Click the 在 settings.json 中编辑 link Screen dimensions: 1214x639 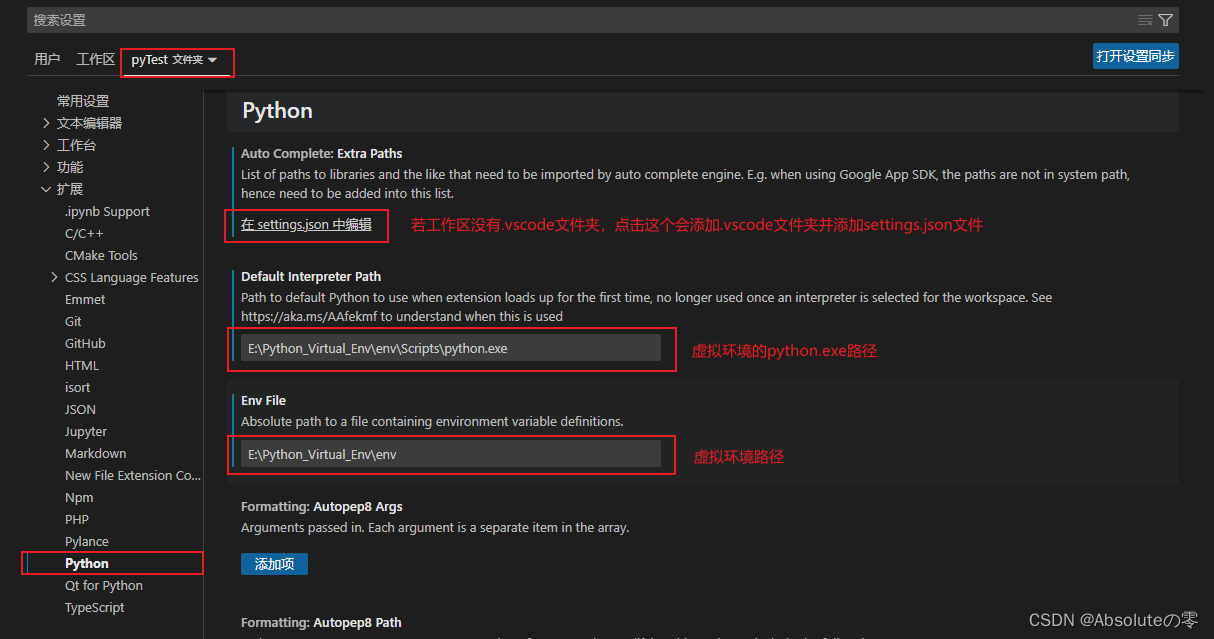(306, 225)
